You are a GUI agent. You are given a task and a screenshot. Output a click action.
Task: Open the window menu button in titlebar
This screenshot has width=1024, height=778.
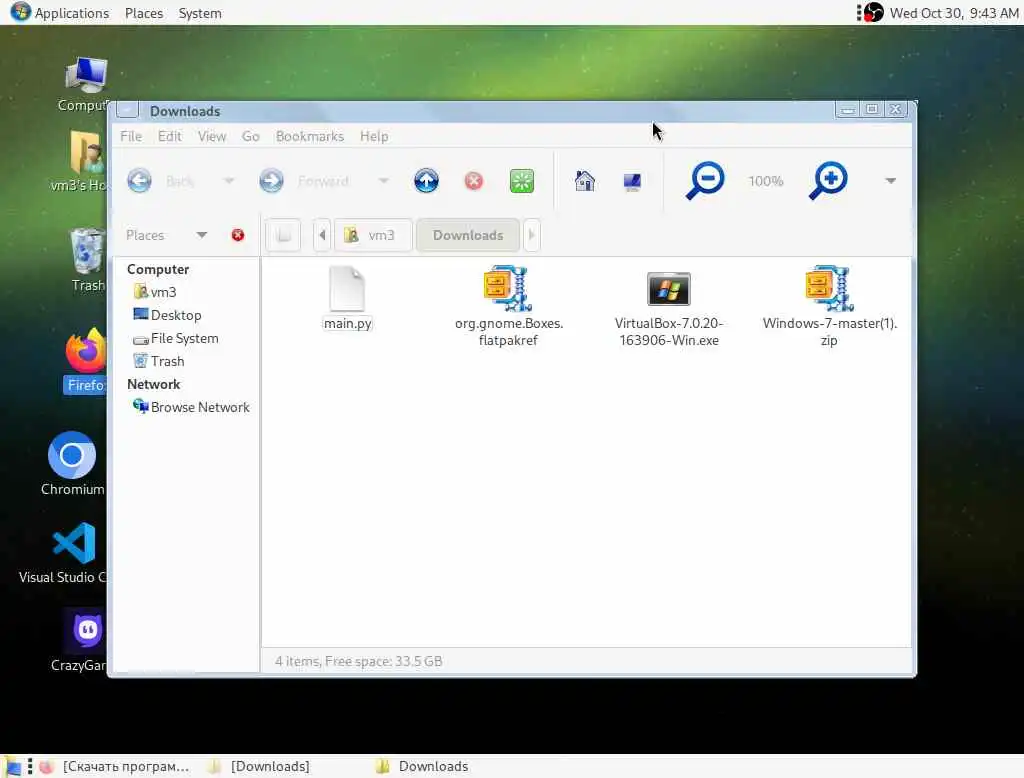127,110
